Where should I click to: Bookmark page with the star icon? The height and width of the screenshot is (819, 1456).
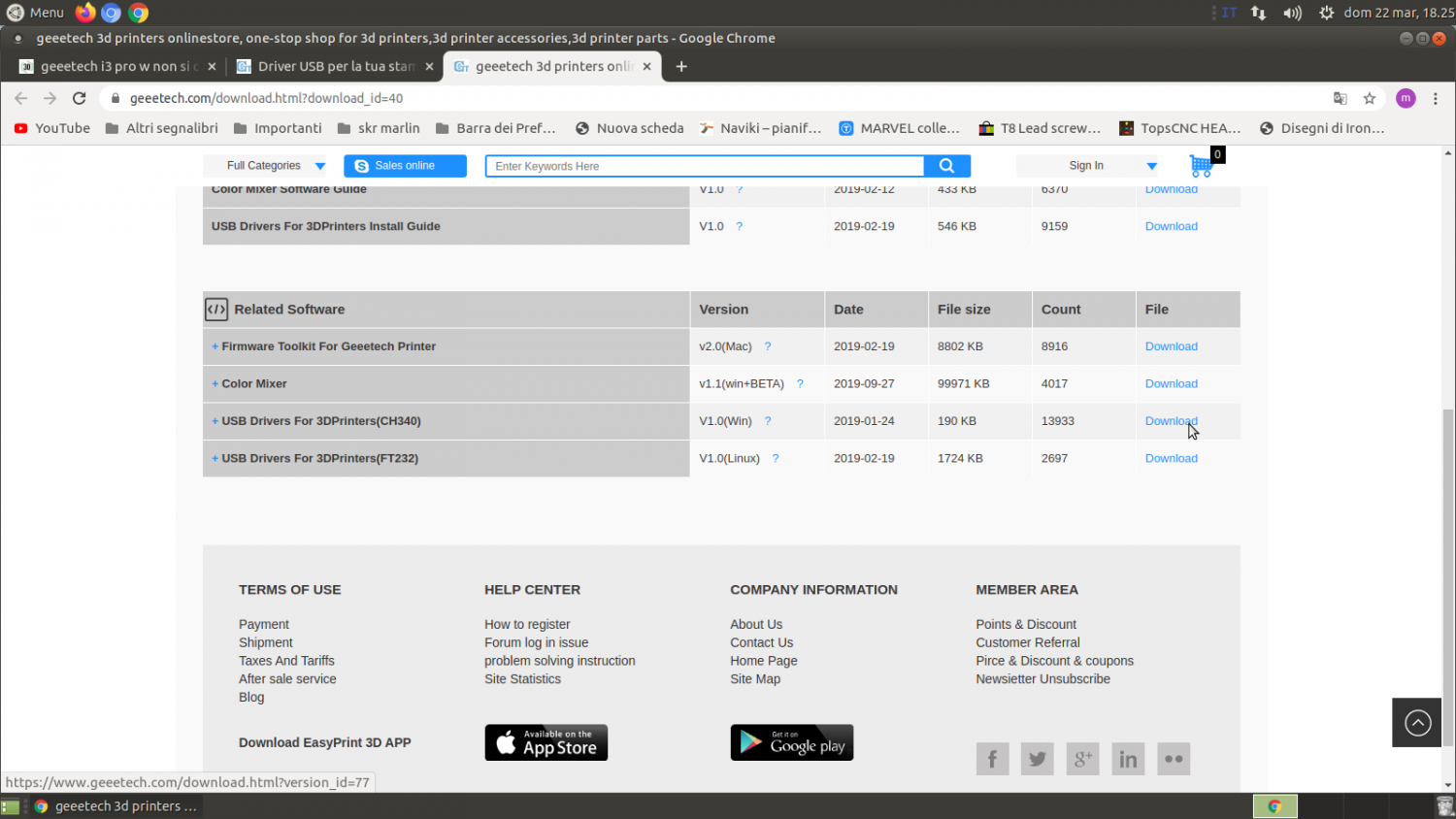click(1370, 98)
